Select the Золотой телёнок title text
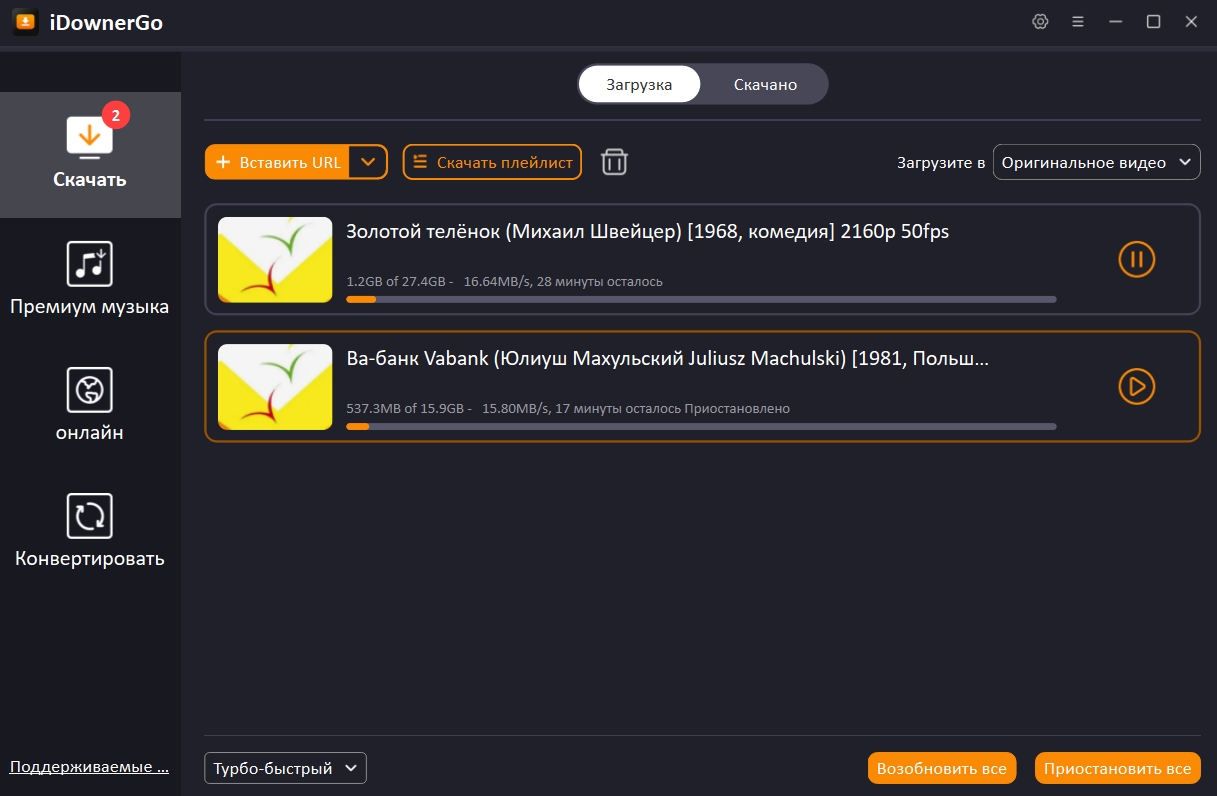The image size is (1217, 796). 647,232
